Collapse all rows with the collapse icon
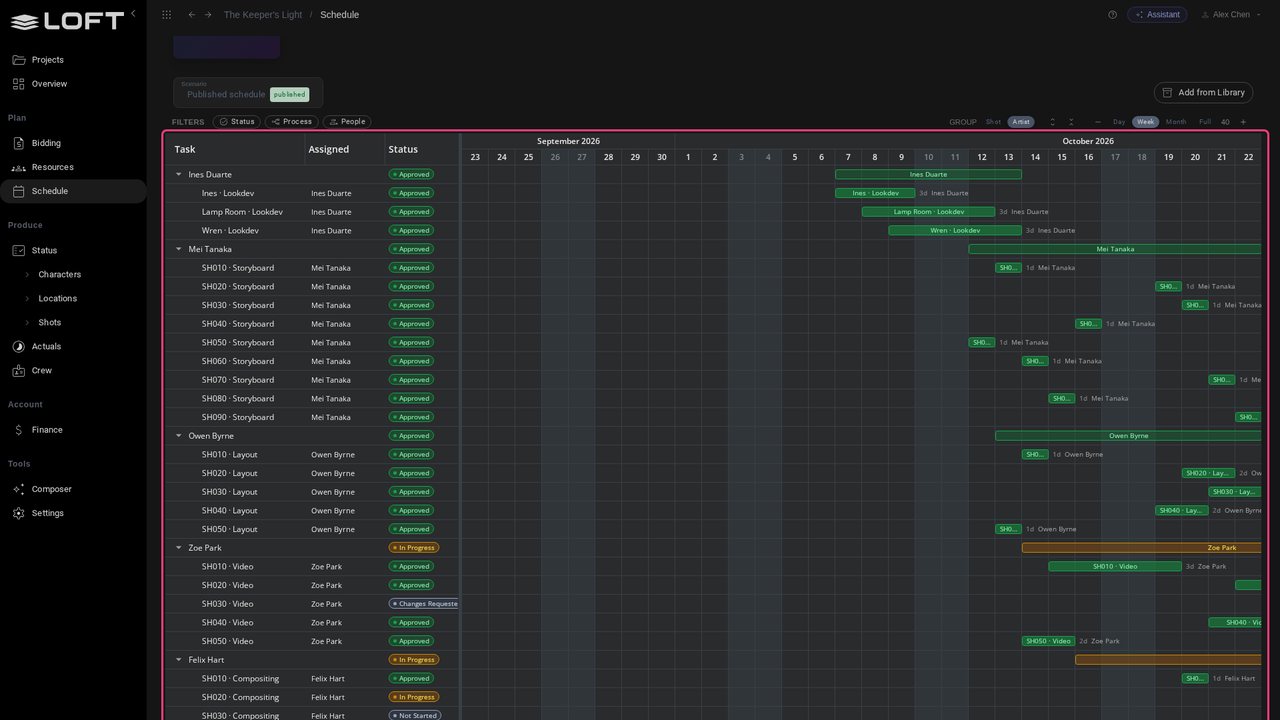This screenshot has height=720, width=1280. pyautogui.click(x=1071, y=122)
